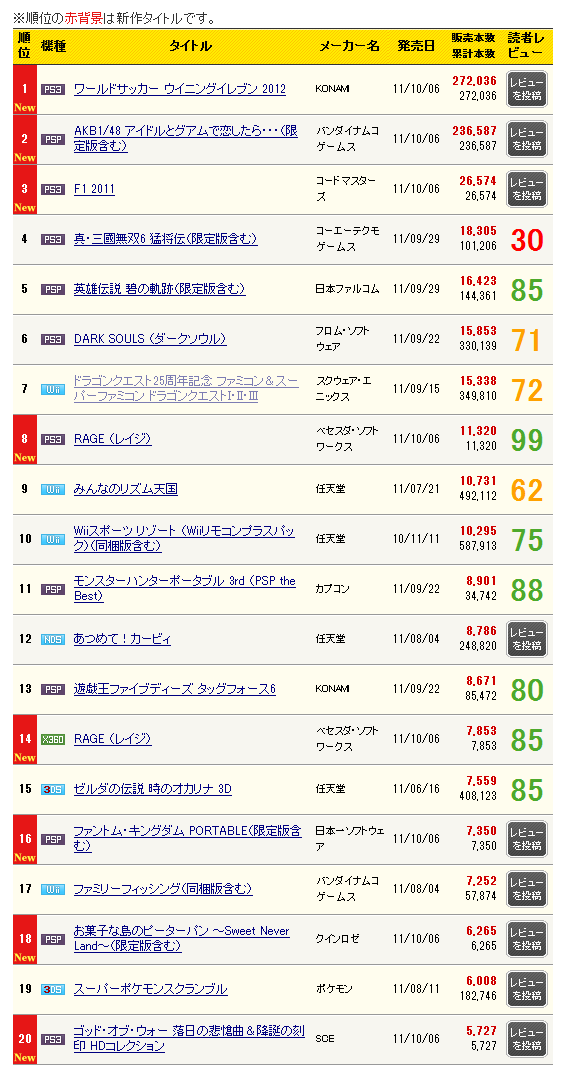Click X360 icon in rank 14 RAGE row

click(53, 739)
